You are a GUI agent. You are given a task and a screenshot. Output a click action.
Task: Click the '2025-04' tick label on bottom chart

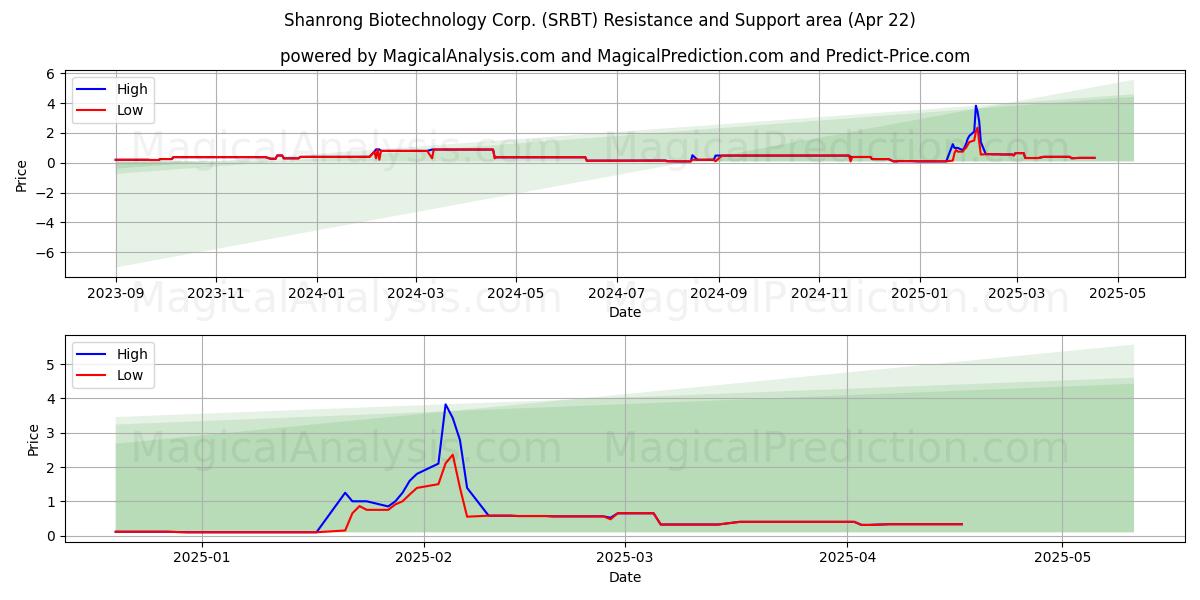(x=847, y=558)
